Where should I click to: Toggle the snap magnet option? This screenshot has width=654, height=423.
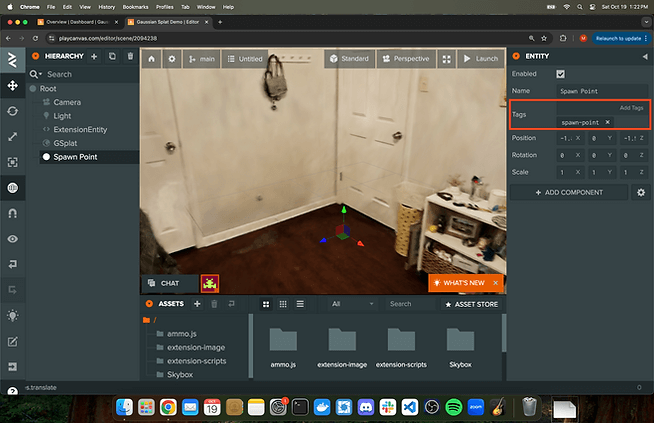click(x=13, y=214)
